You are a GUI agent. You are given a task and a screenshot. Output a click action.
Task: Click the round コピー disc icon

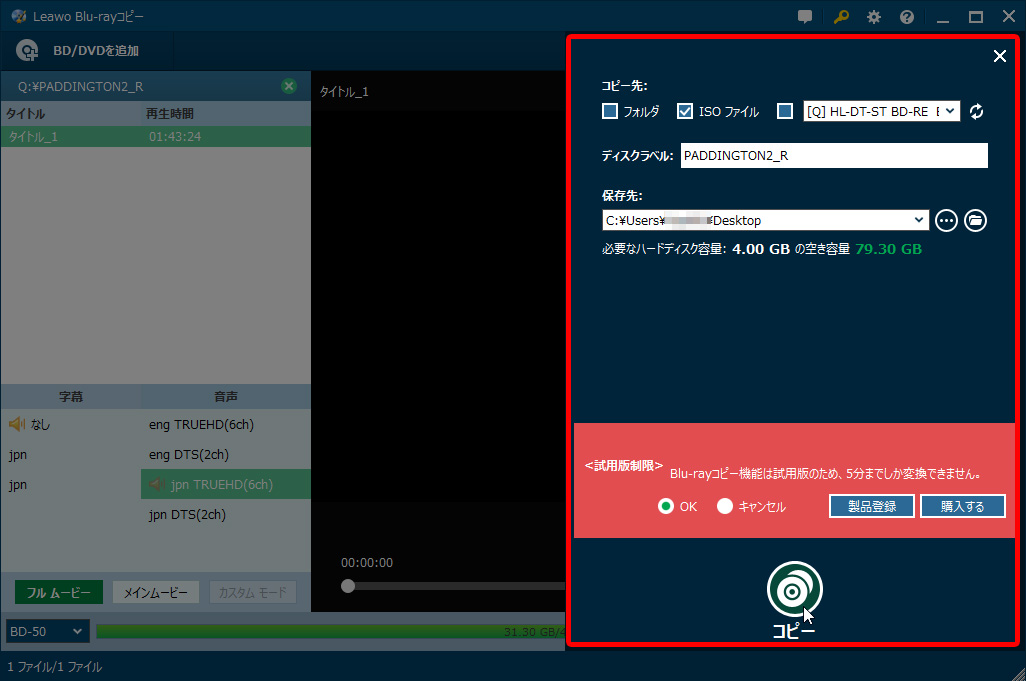[794, 589]
